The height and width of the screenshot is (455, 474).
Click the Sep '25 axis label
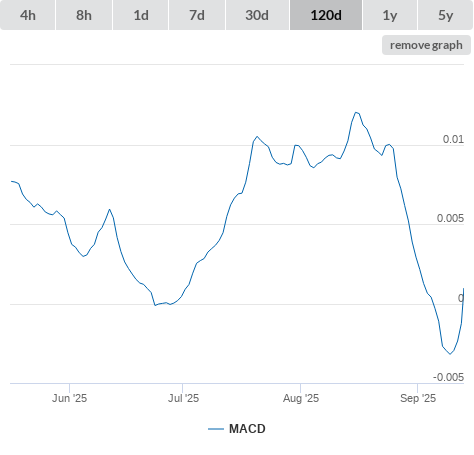[x=418, y=398]
